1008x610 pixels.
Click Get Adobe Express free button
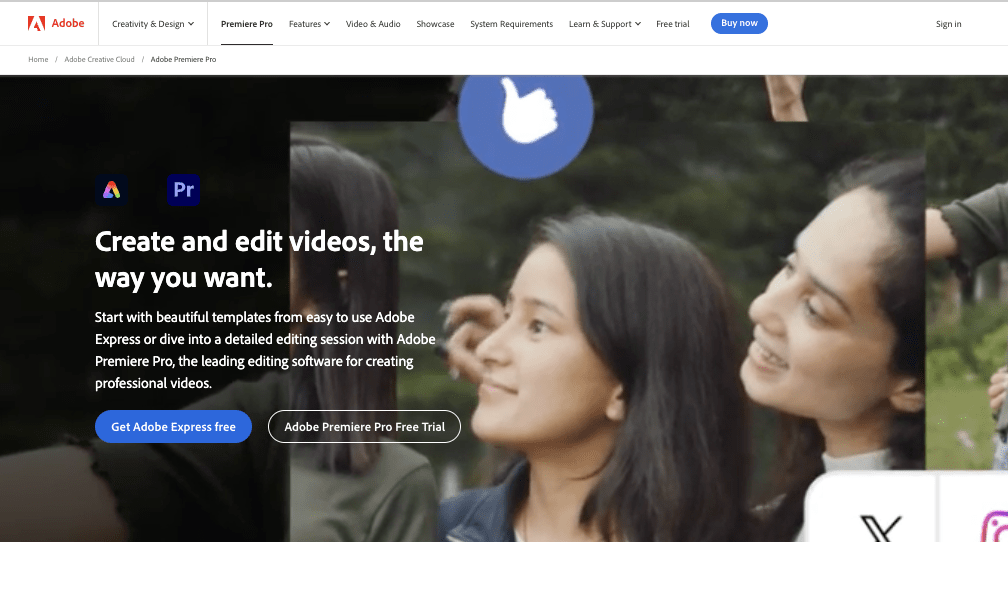pyautogui.click(x=173, y=427)
